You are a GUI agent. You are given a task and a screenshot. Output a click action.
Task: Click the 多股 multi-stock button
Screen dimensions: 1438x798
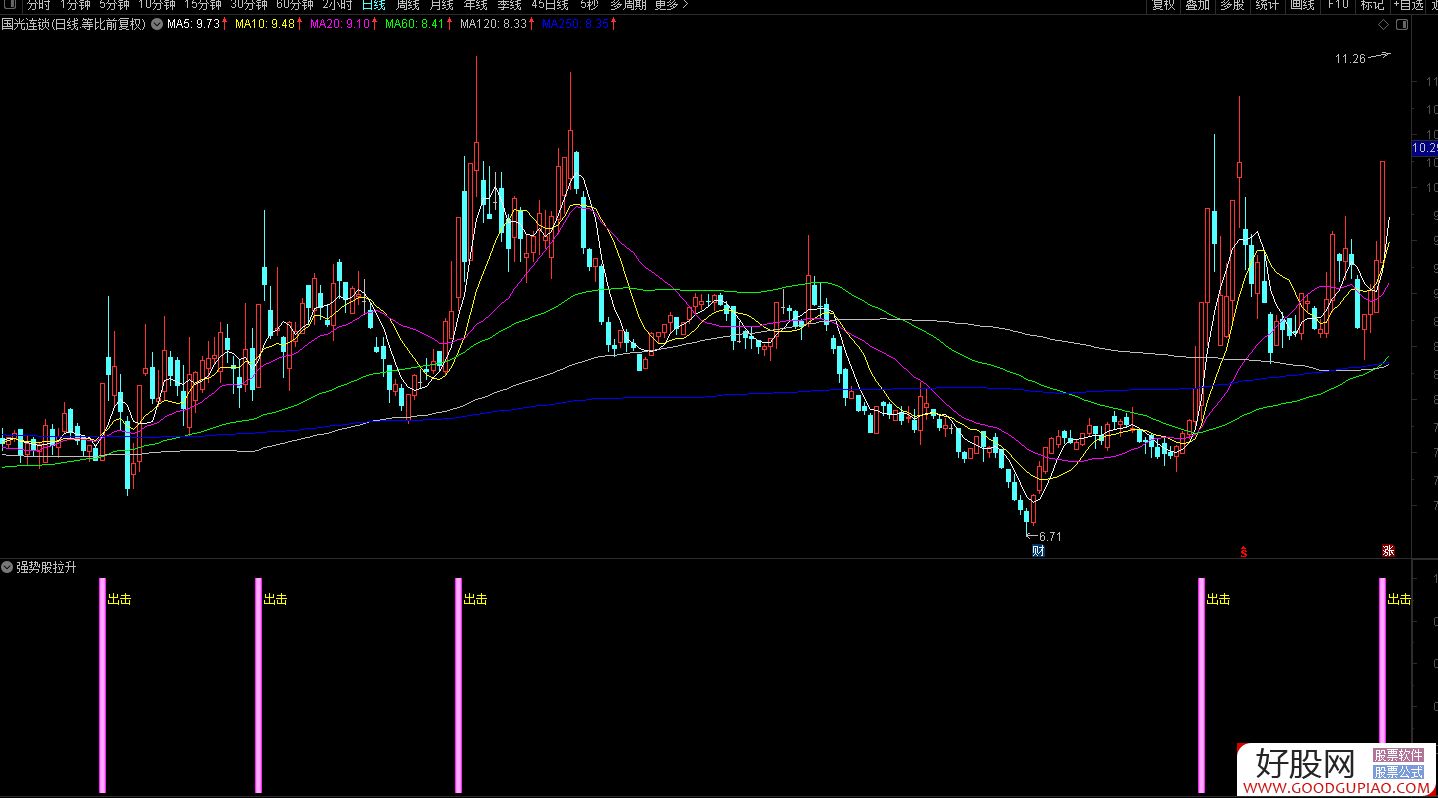(1232, 4)
